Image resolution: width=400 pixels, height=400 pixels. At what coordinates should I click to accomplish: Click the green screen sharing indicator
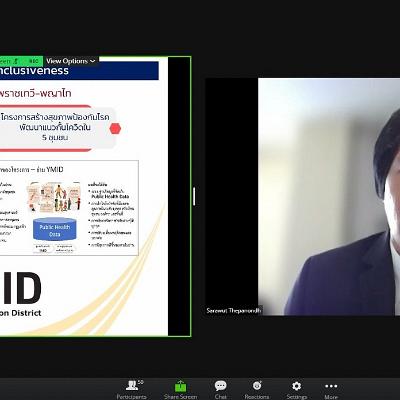[21, 61]
